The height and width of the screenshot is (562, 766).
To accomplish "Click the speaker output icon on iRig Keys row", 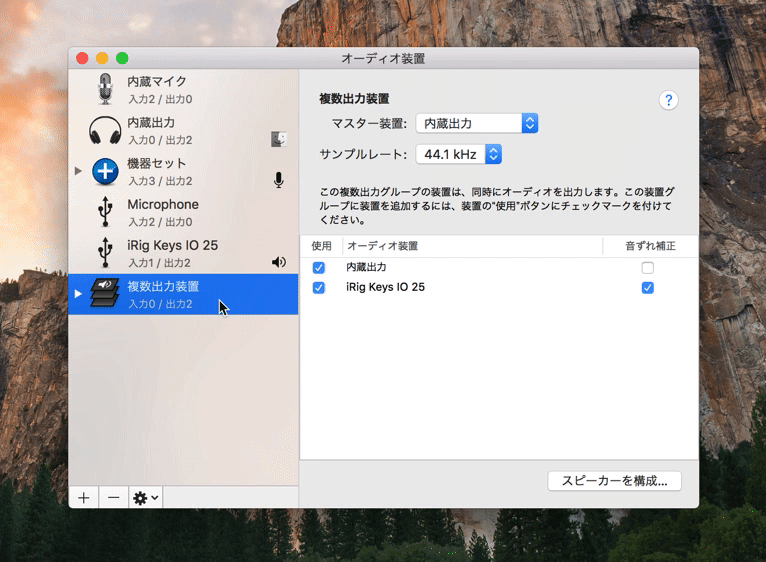I will [279, 262].
